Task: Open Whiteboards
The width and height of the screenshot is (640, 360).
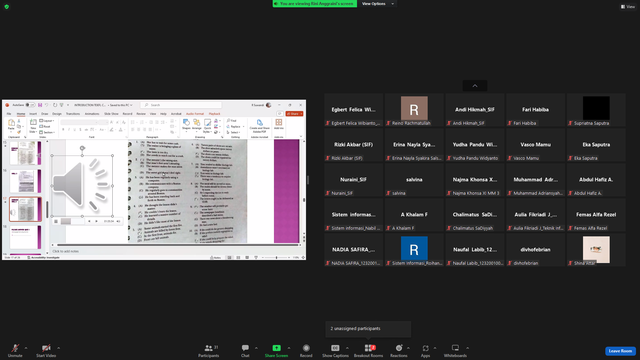Action: [x=455, y=351]
